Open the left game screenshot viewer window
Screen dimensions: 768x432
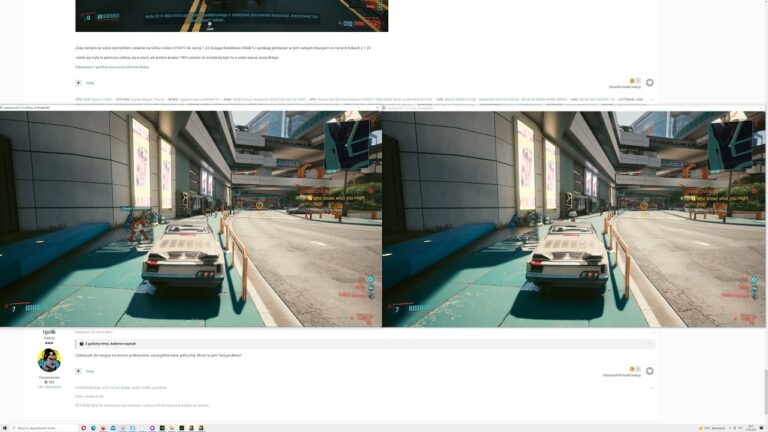pos(191,217)
